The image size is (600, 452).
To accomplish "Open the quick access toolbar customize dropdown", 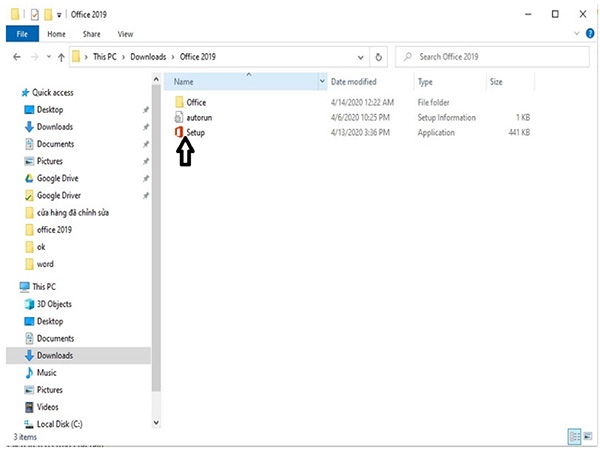I will coord(59,15).
